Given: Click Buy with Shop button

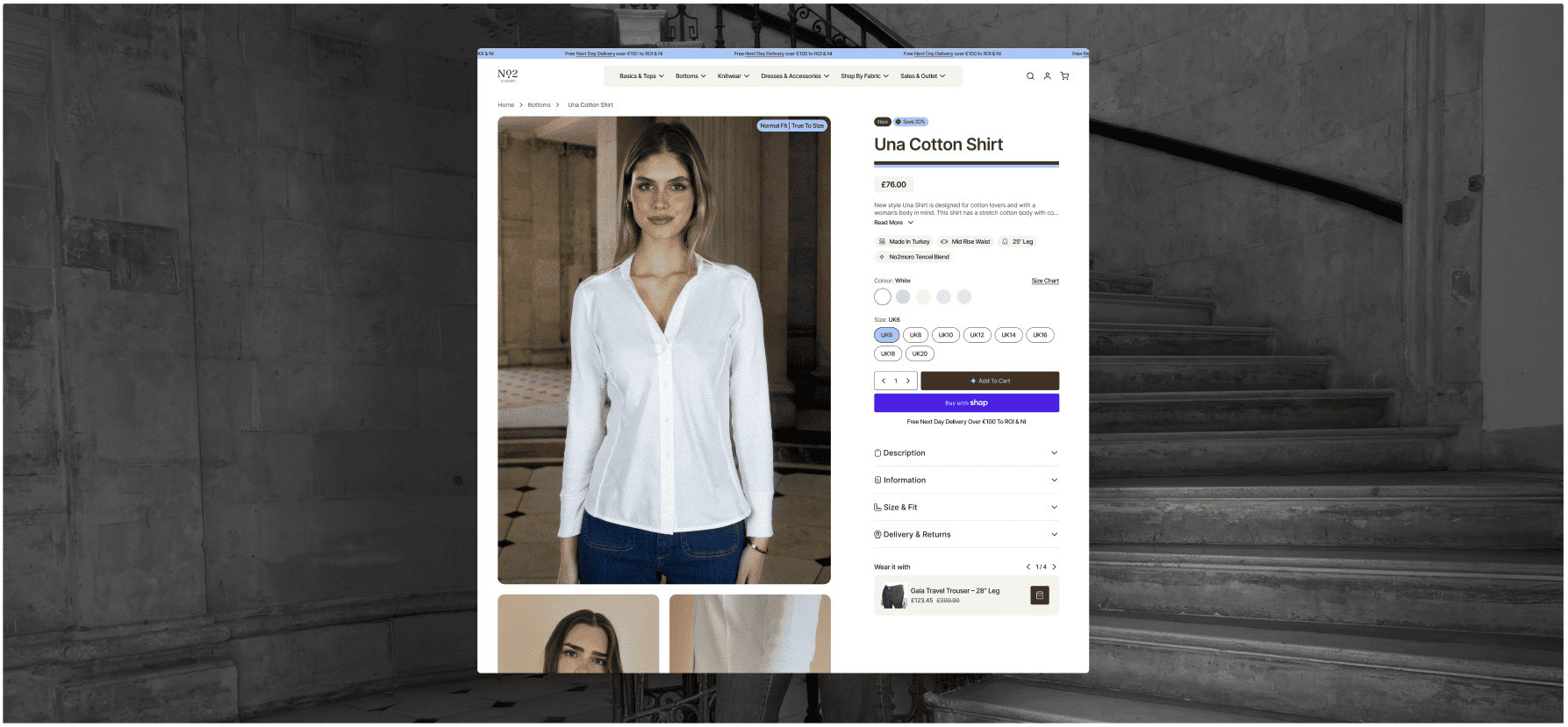Looking at the screenshot, I should (966, 403).
